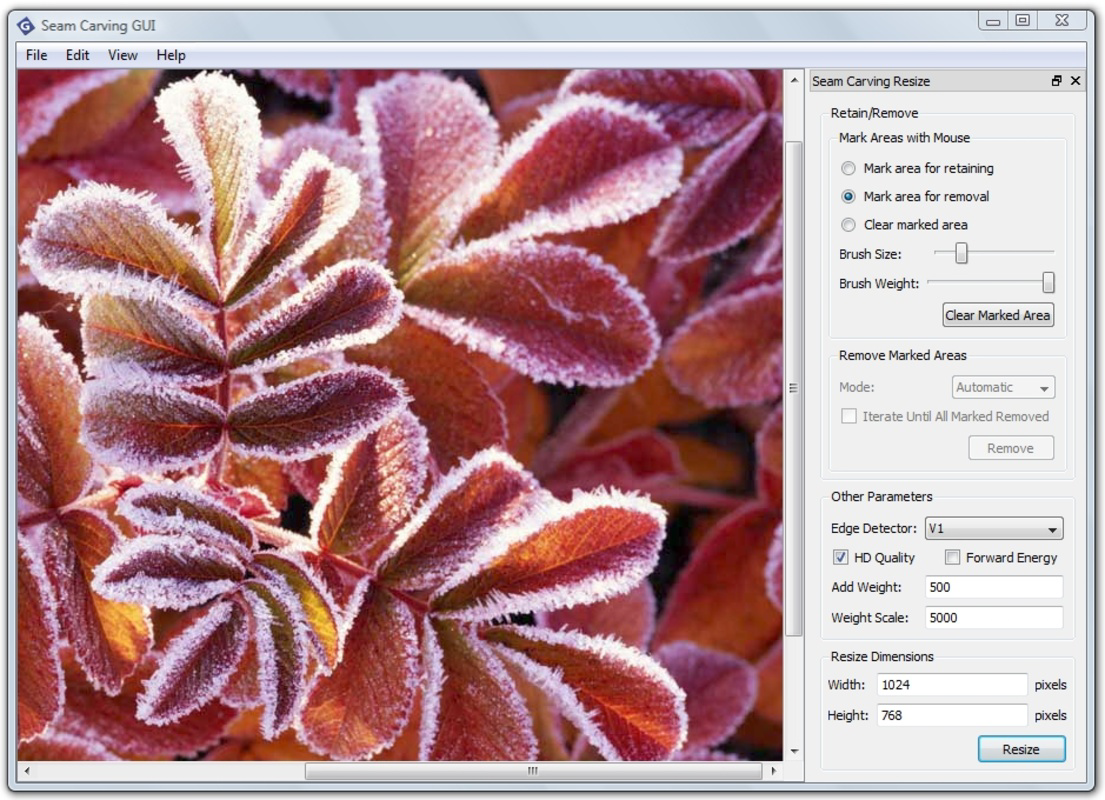The image size is (1105, 800).
Task: Click the Remove button
Action: pyautogui.click(x=1011, y=447)
